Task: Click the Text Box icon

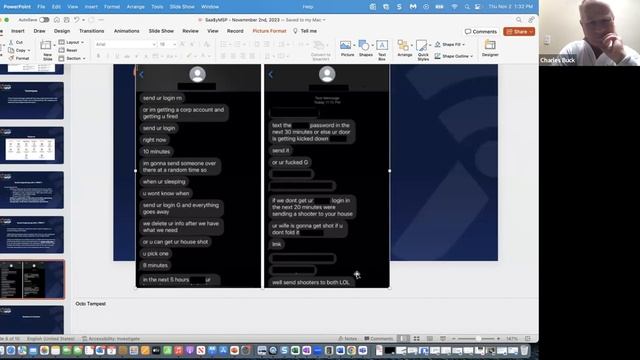Action: pos(382,45)
